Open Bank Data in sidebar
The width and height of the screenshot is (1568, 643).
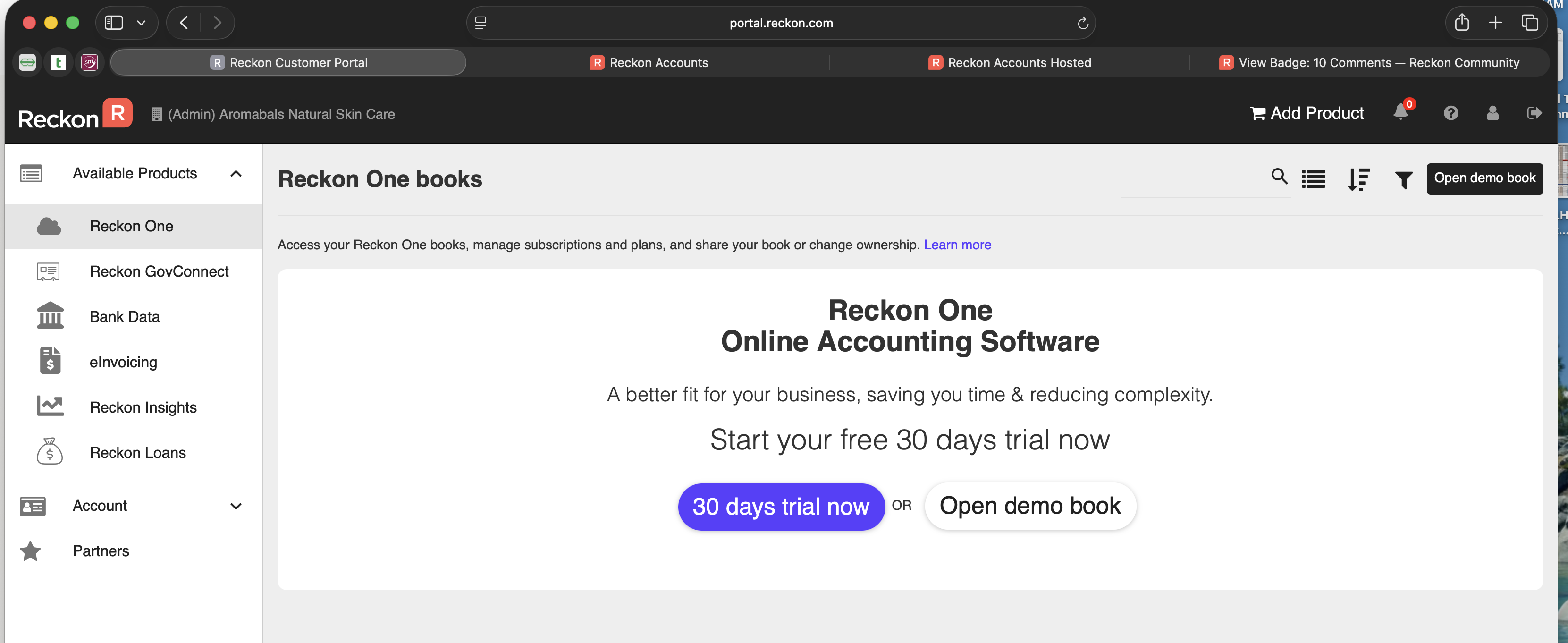click(125, 317)
